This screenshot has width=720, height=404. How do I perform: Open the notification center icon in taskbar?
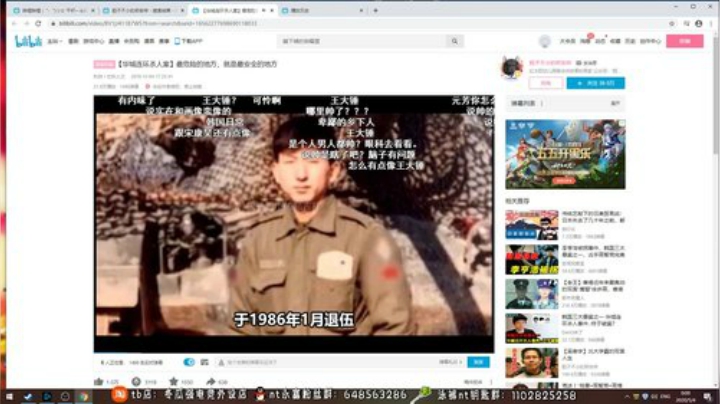pyautogui.click(x=707, y=396)
